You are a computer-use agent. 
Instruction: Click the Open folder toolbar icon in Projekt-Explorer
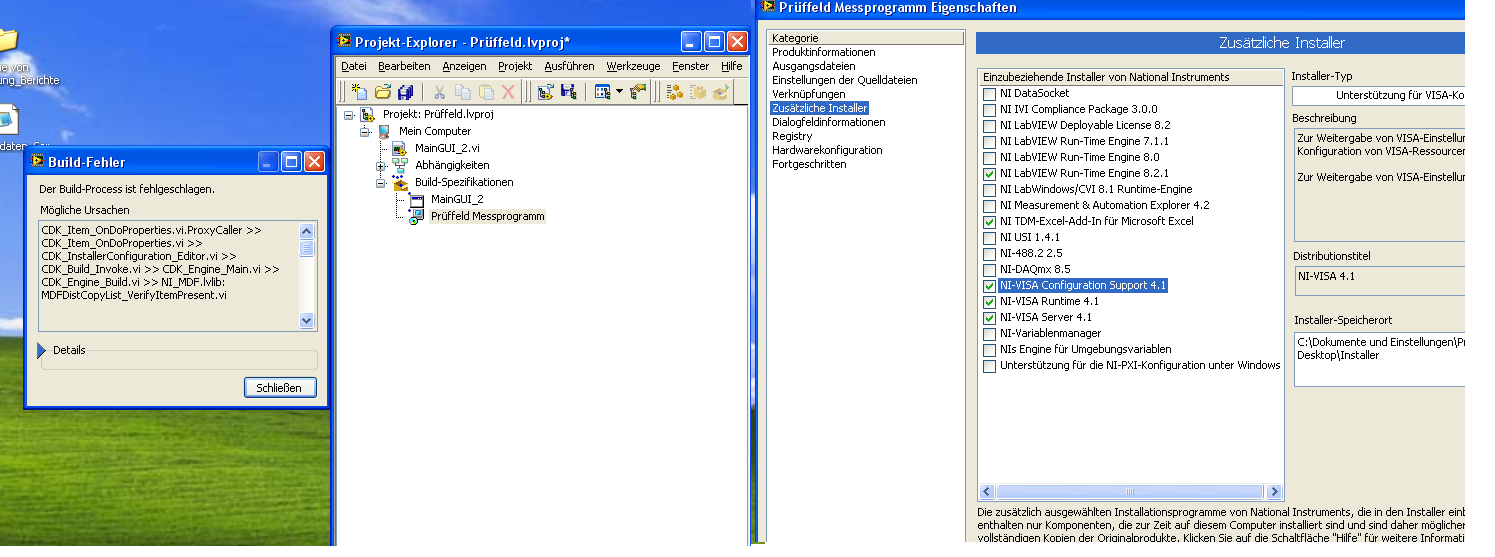(383, 92)
